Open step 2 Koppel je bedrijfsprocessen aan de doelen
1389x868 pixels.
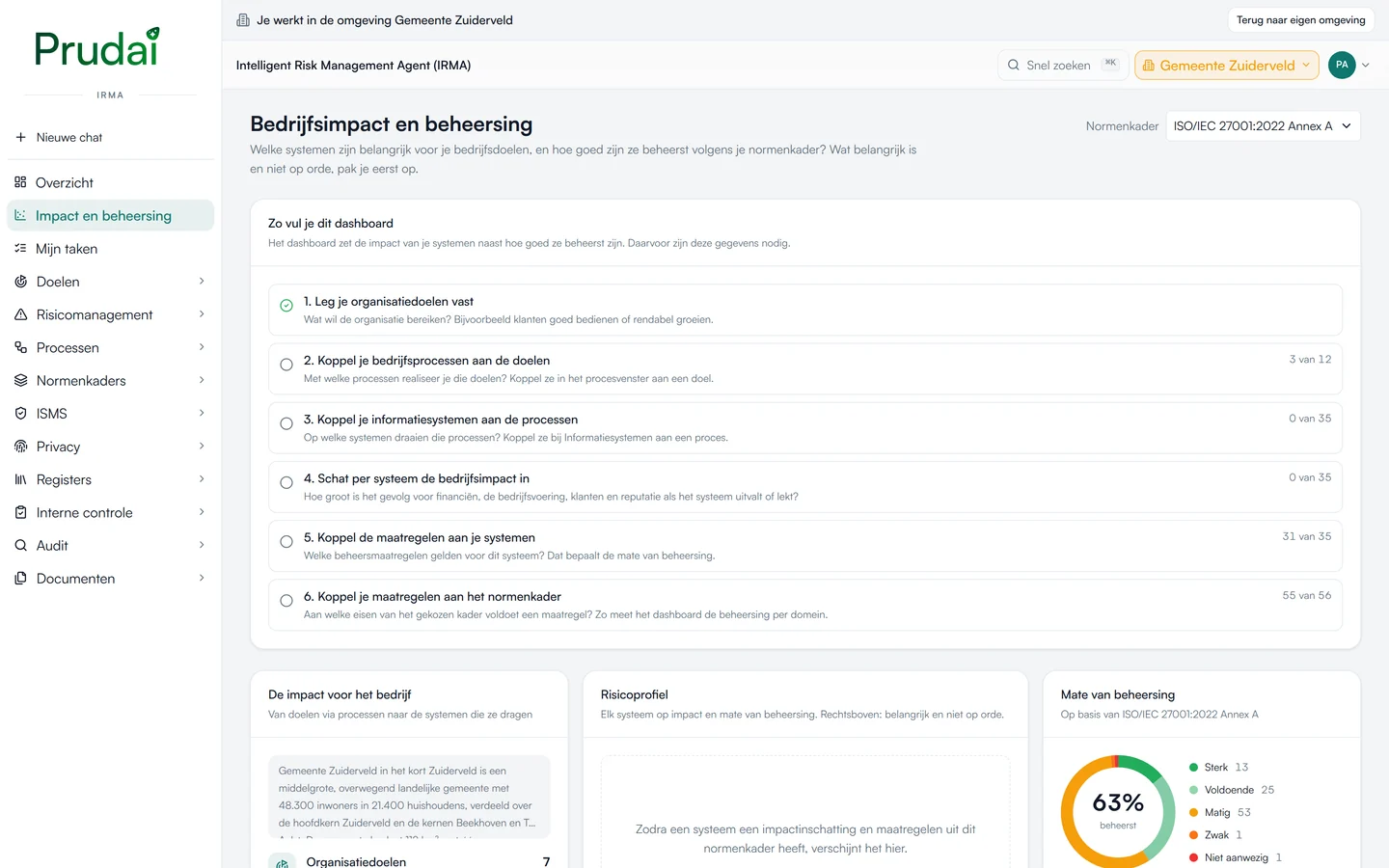[805, 368]
